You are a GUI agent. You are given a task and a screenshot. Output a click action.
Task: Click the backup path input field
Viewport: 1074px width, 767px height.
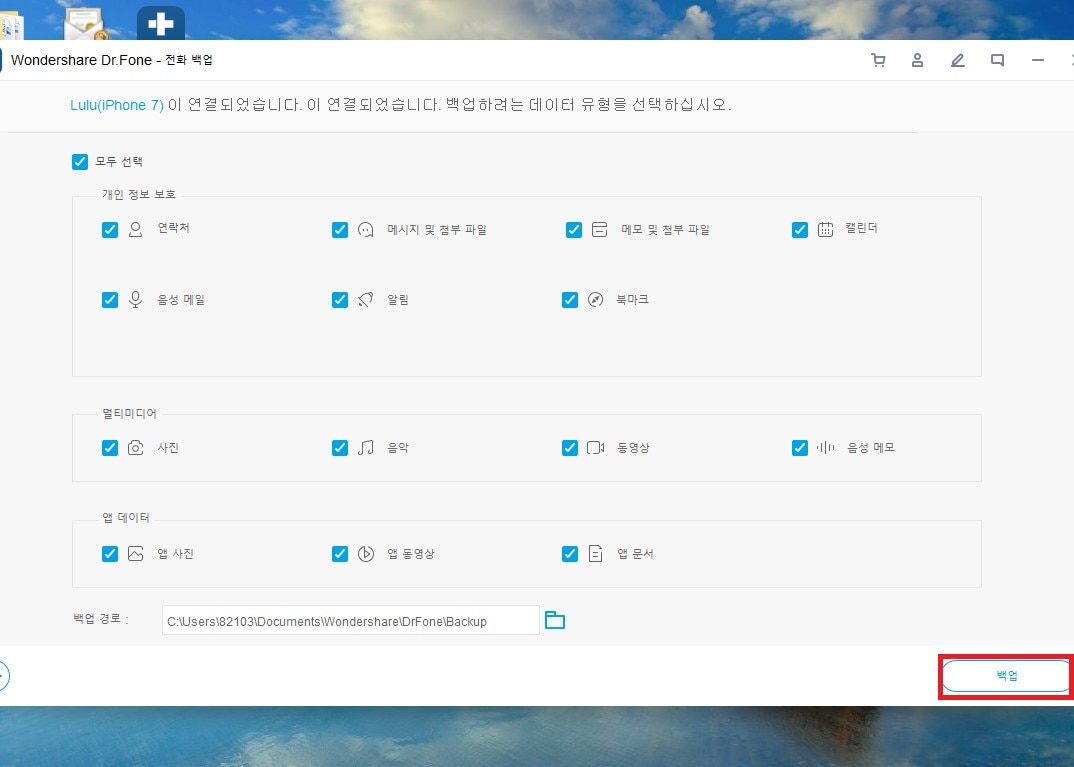pos(351,620)
